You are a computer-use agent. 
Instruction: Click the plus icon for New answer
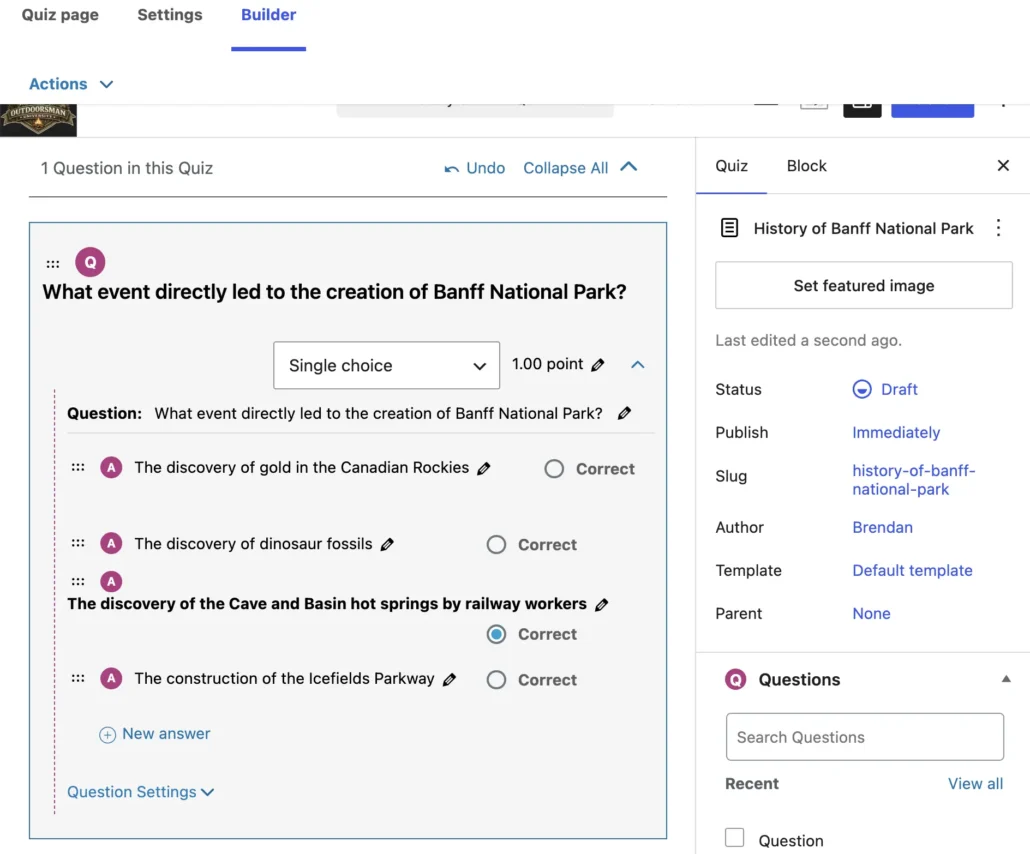coord(107,734)
